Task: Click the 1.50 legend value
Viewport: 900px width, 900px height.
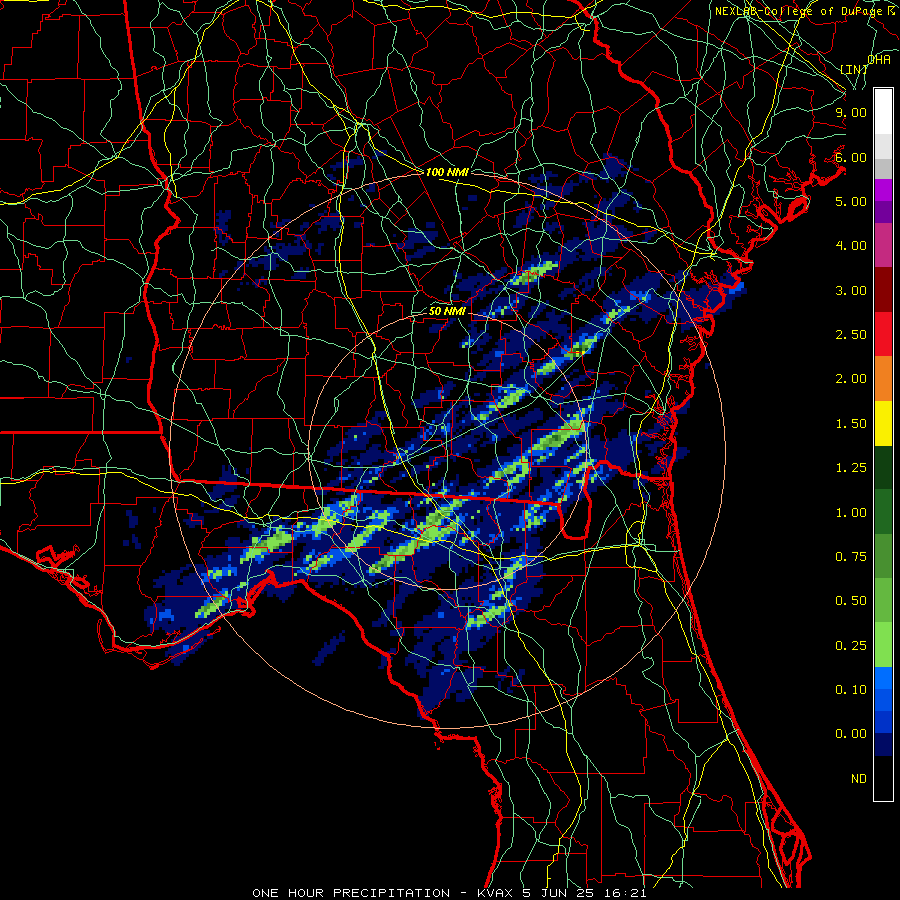Action: coord(851,424)
